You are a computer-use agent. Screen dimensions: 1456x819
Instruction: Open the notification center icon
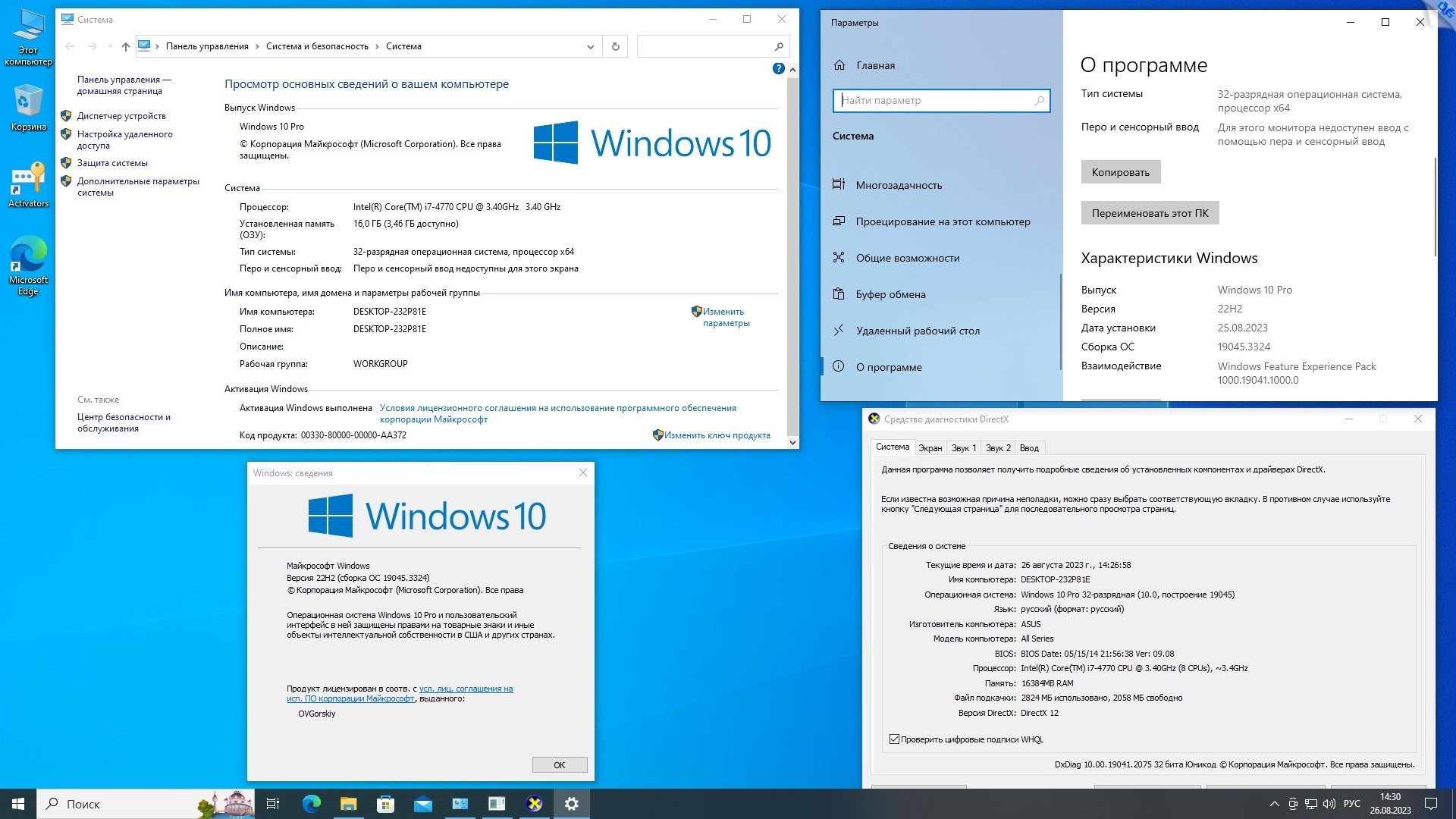[1431, 804]
